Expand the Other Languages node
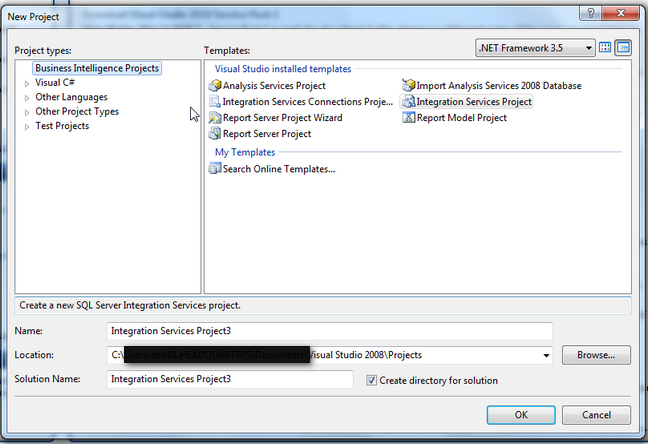 coord(27,98)
